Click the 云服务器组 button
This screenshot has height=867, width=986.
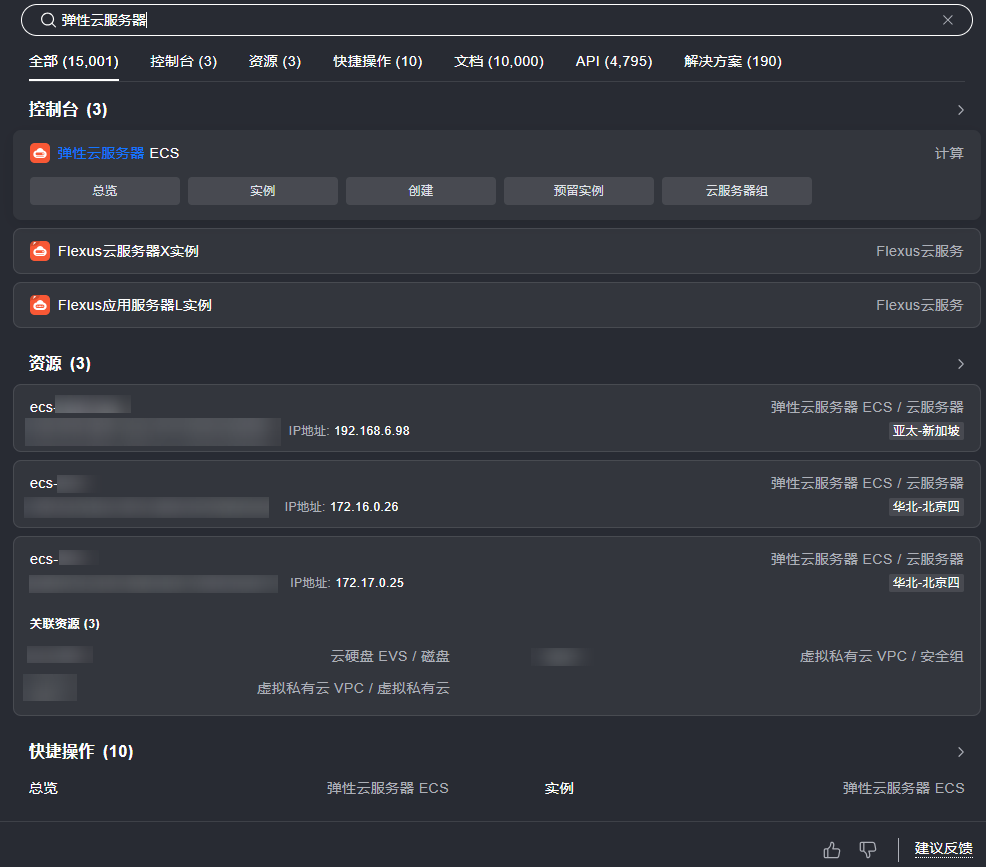[x=737, y=191]
